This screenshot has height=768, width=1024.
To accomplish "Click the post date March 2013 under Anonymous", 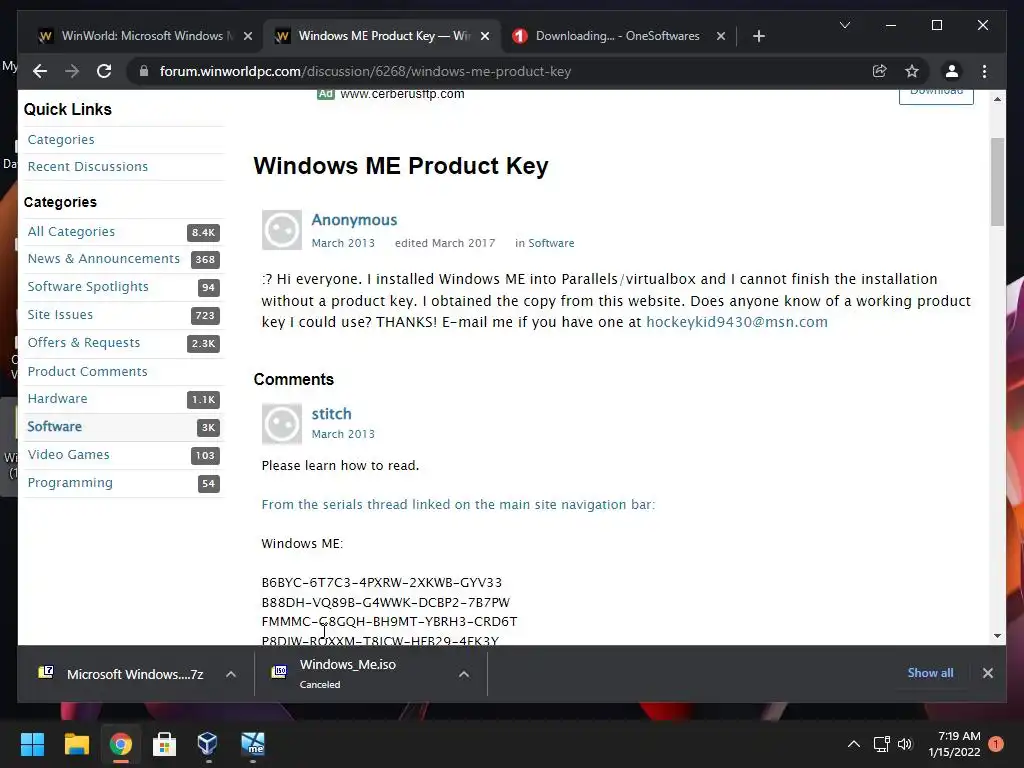I will click(343, 243).
